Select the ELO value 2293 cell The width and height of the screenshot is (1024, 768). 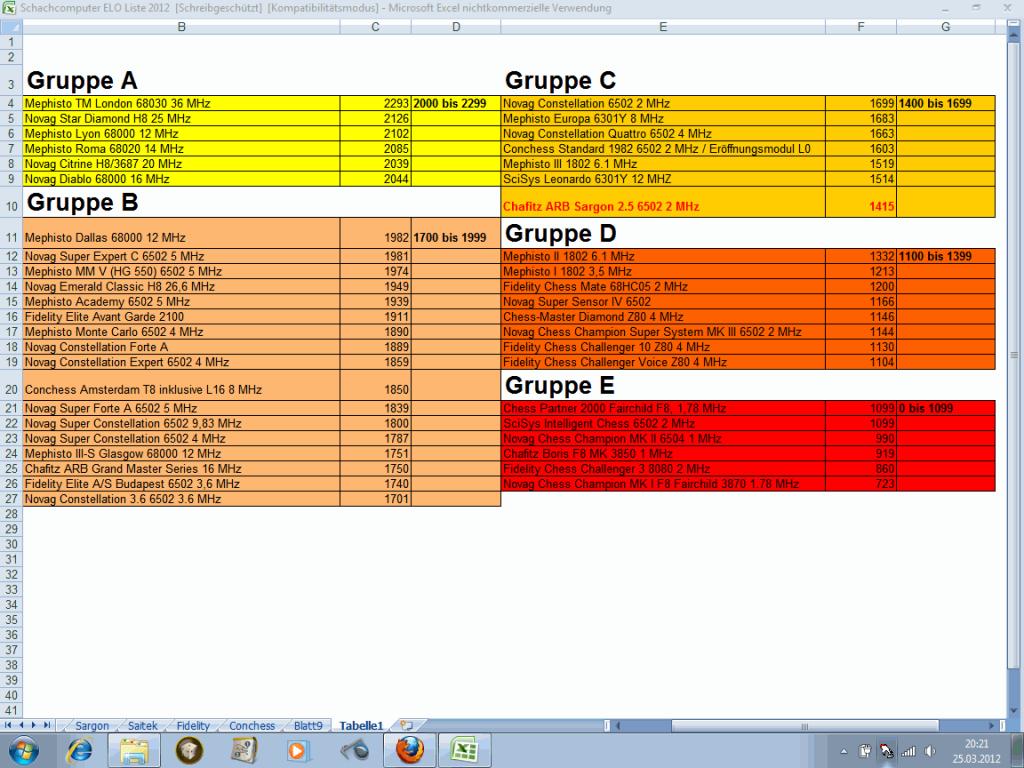pyautogui.click(x=376, y=103)
